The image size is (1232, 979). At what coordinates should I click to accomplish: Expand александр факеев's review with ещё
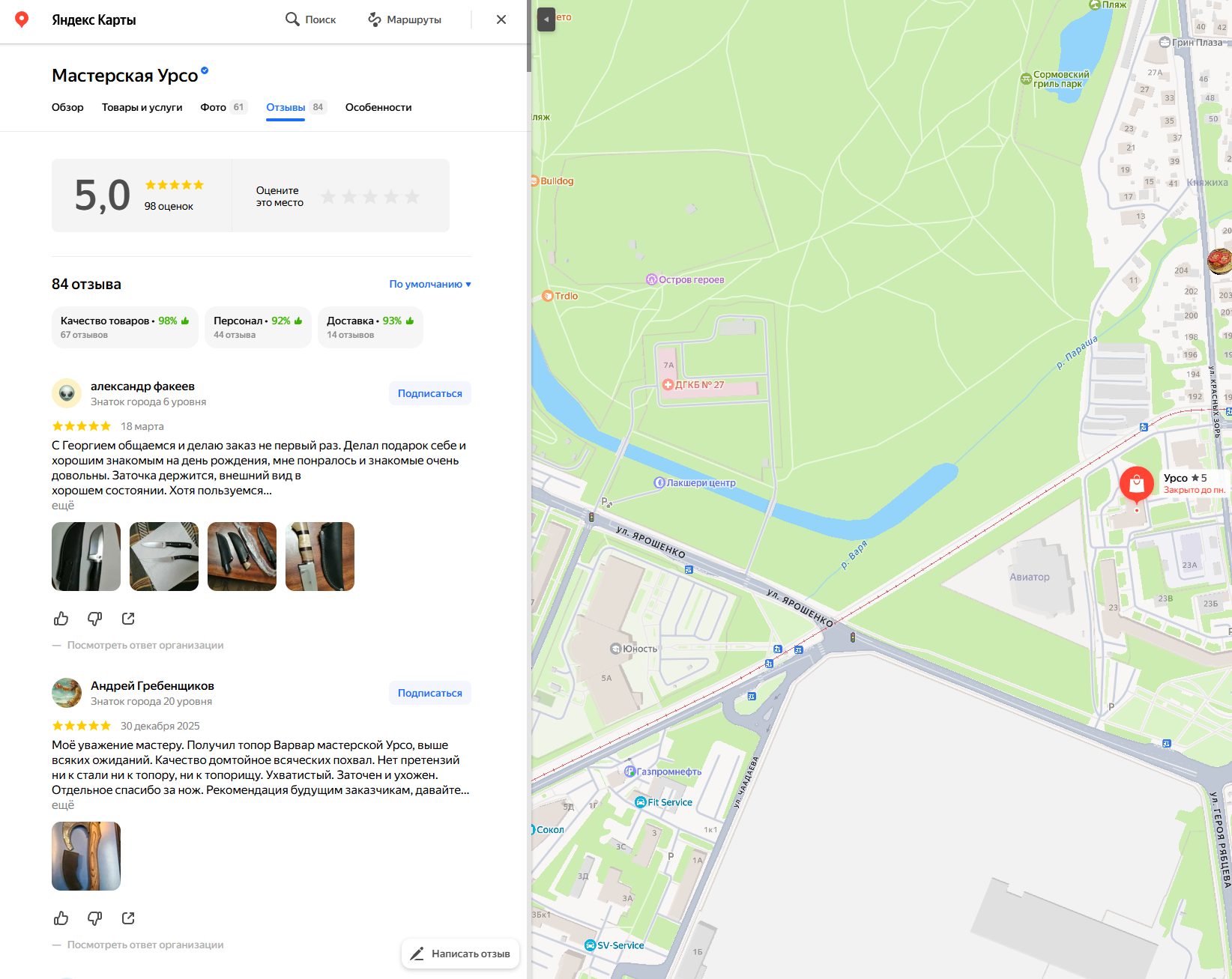tap(63, 506)
